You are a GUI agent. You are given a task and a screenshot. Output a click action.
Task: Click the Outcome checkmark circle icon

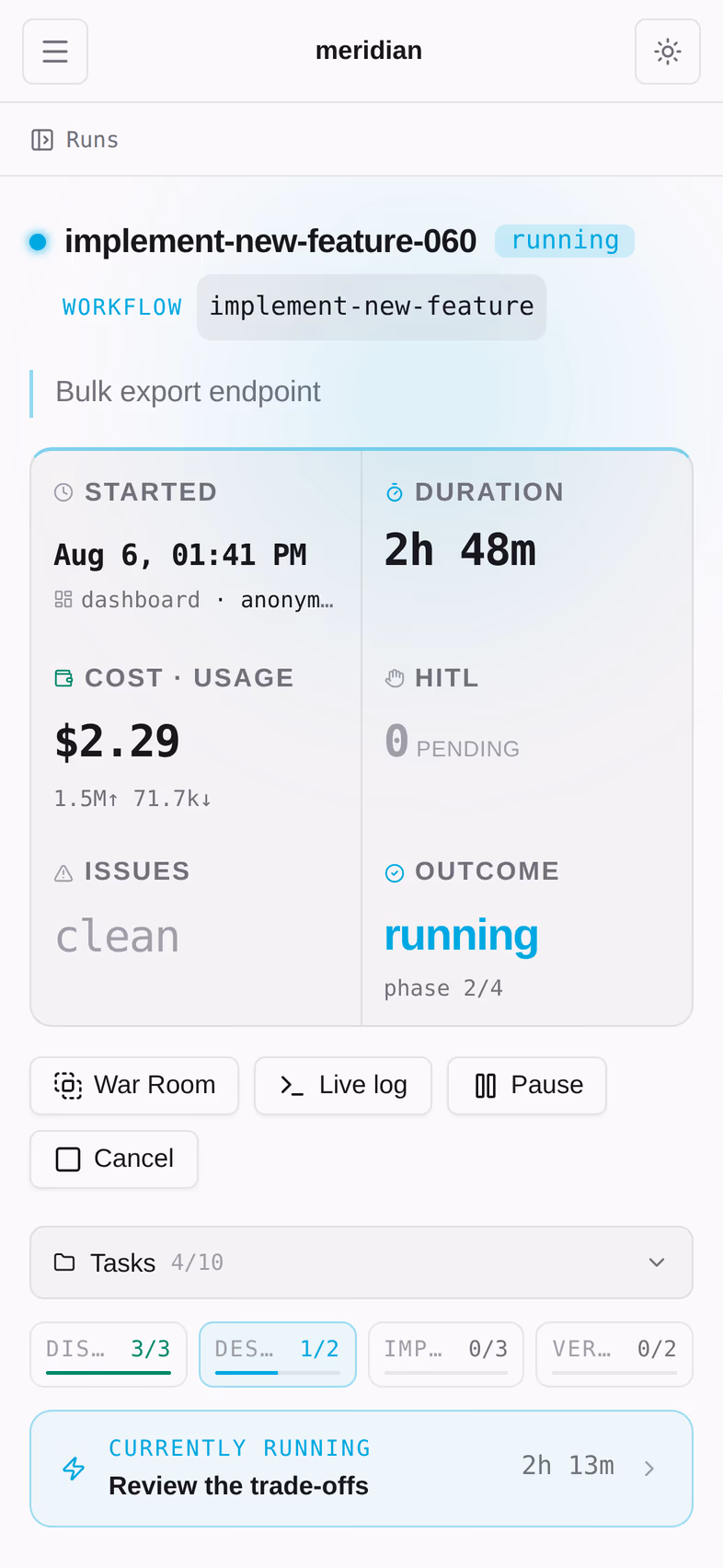[394, 872]
